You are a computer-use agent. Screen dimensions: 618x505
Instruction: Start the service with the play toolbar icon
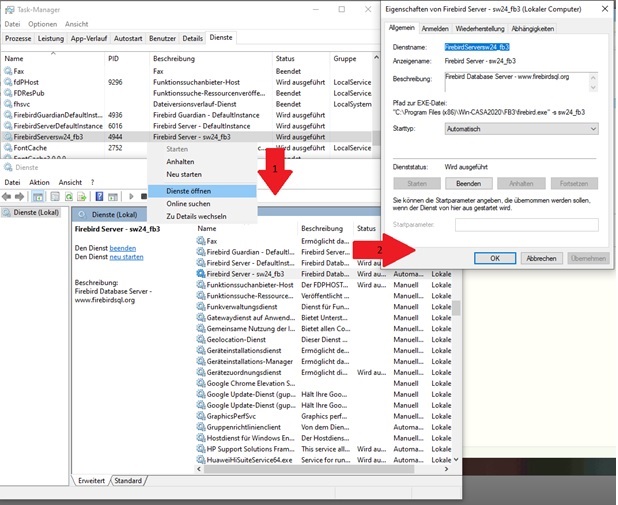tap(131, 196)
